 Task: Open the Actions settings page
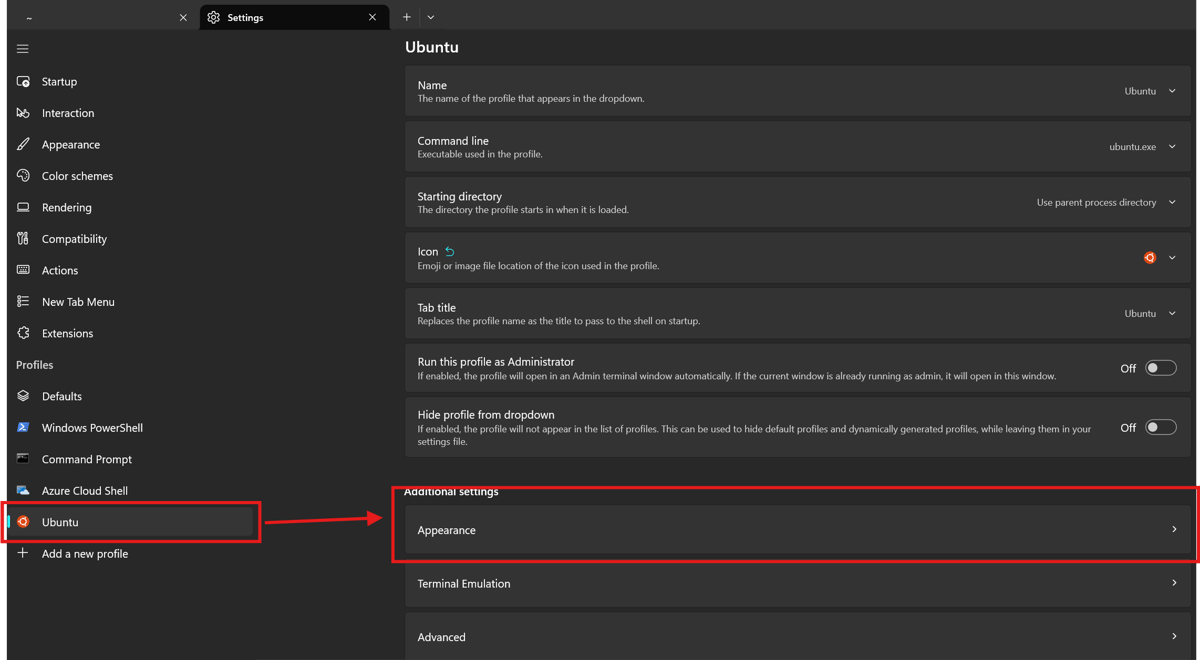point(131,270)
